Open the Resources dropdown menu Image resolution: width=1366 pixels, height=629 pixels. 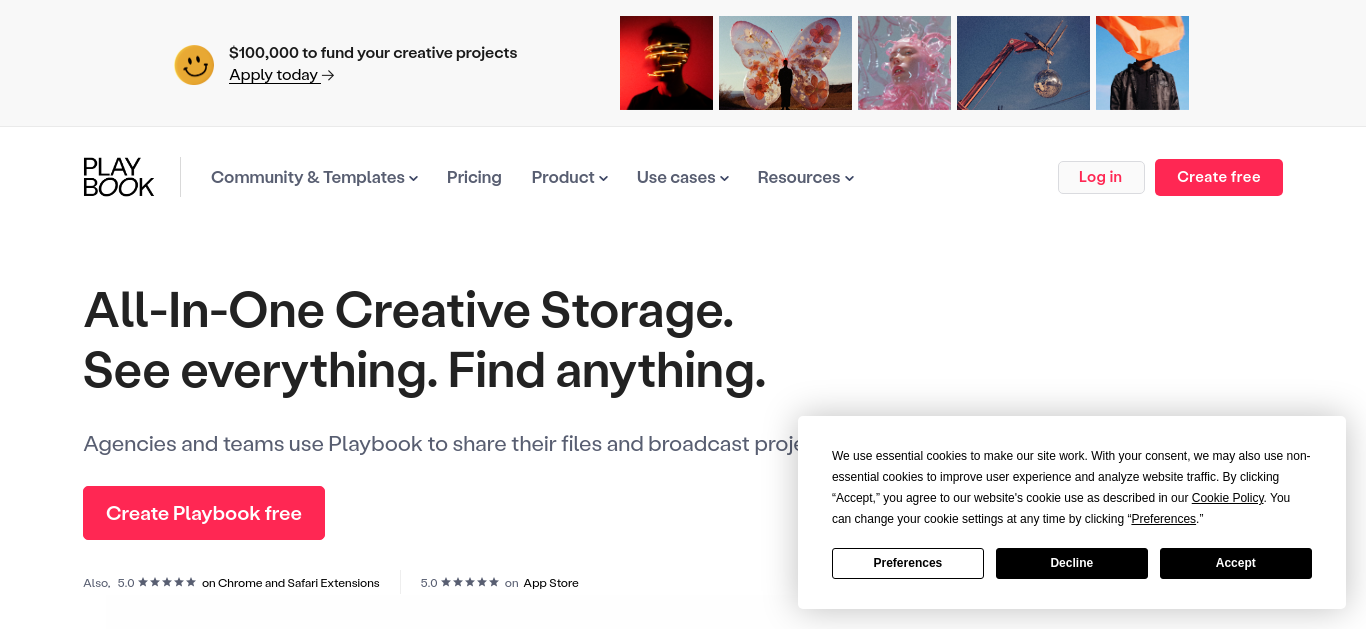(806, 177)
